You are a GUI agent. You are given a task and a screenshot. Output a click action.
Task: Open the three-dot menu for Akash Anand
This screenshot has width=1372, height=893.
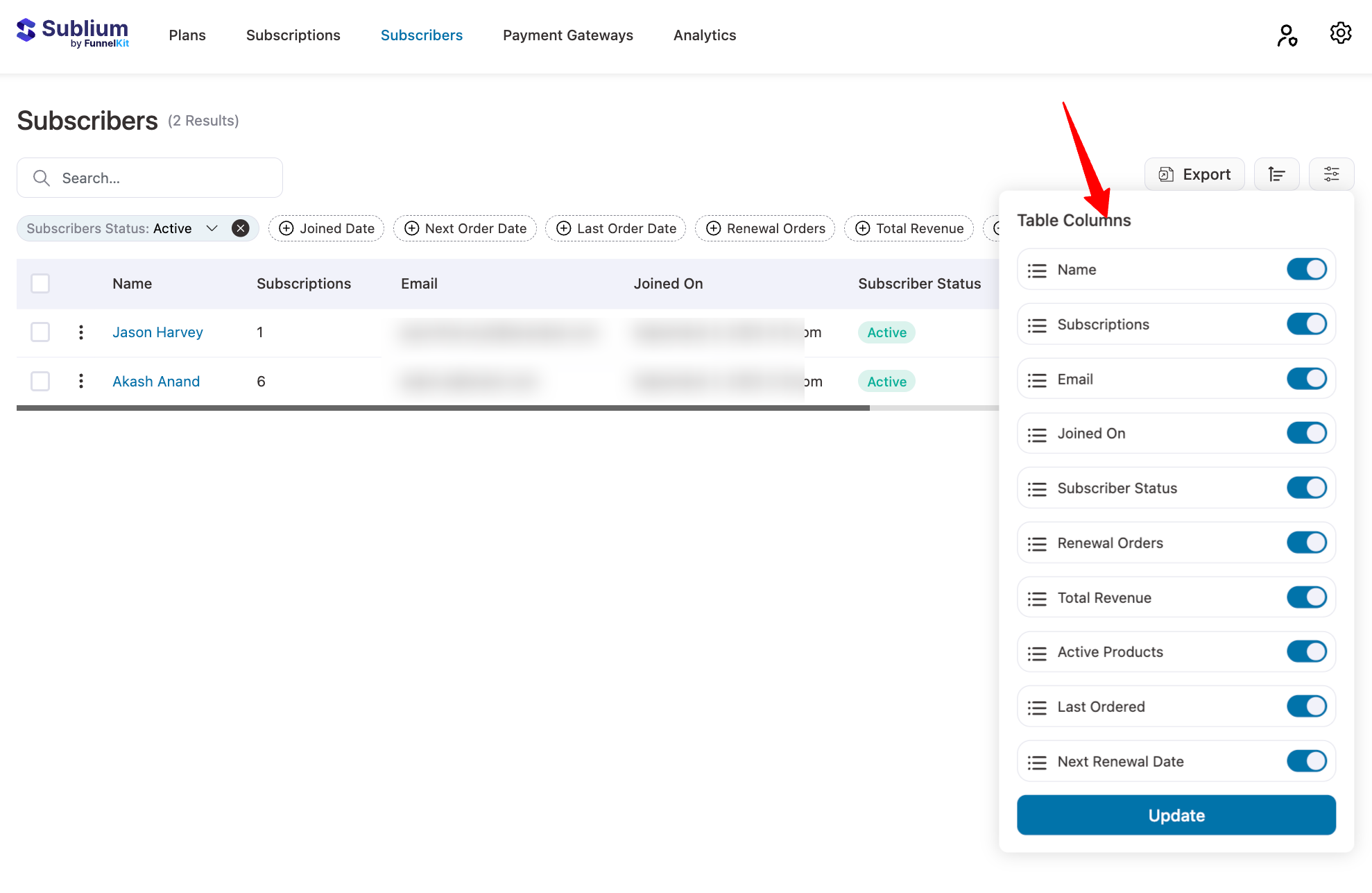(81, 381)
